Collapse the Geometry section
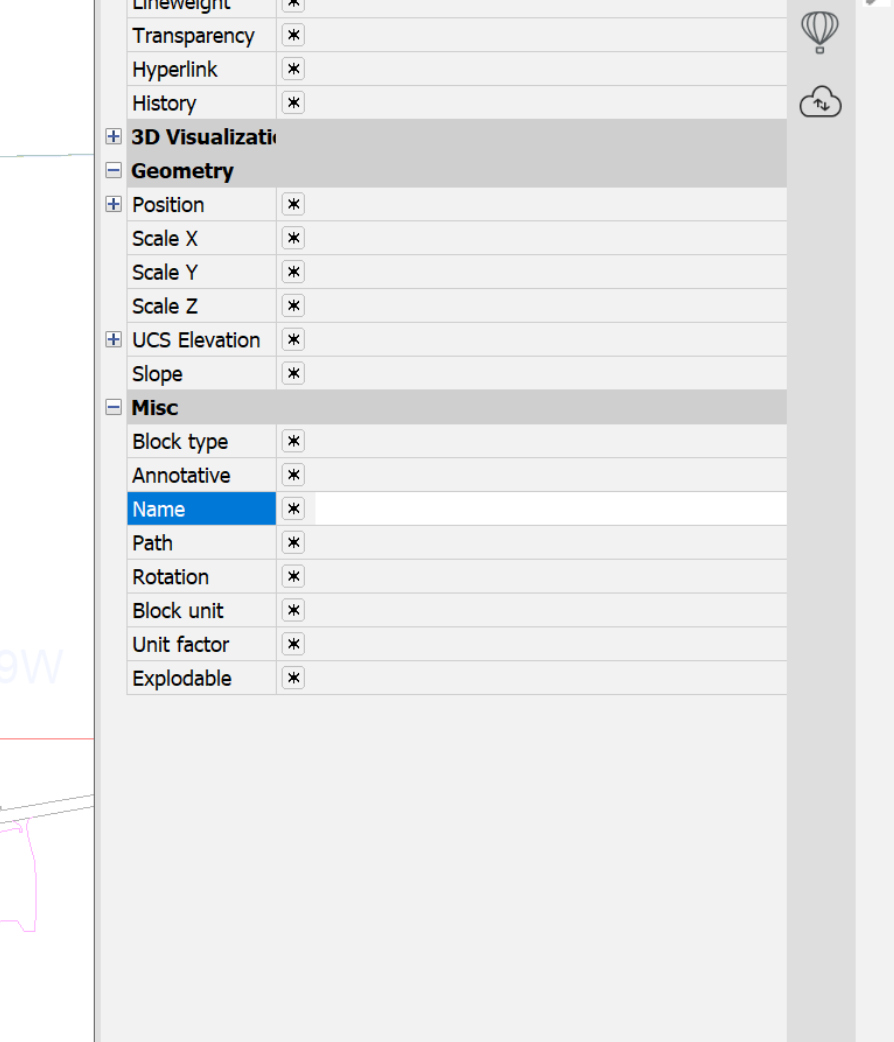Image resolution: width=894 pixels, height=1042 pixels. (113, 171)
